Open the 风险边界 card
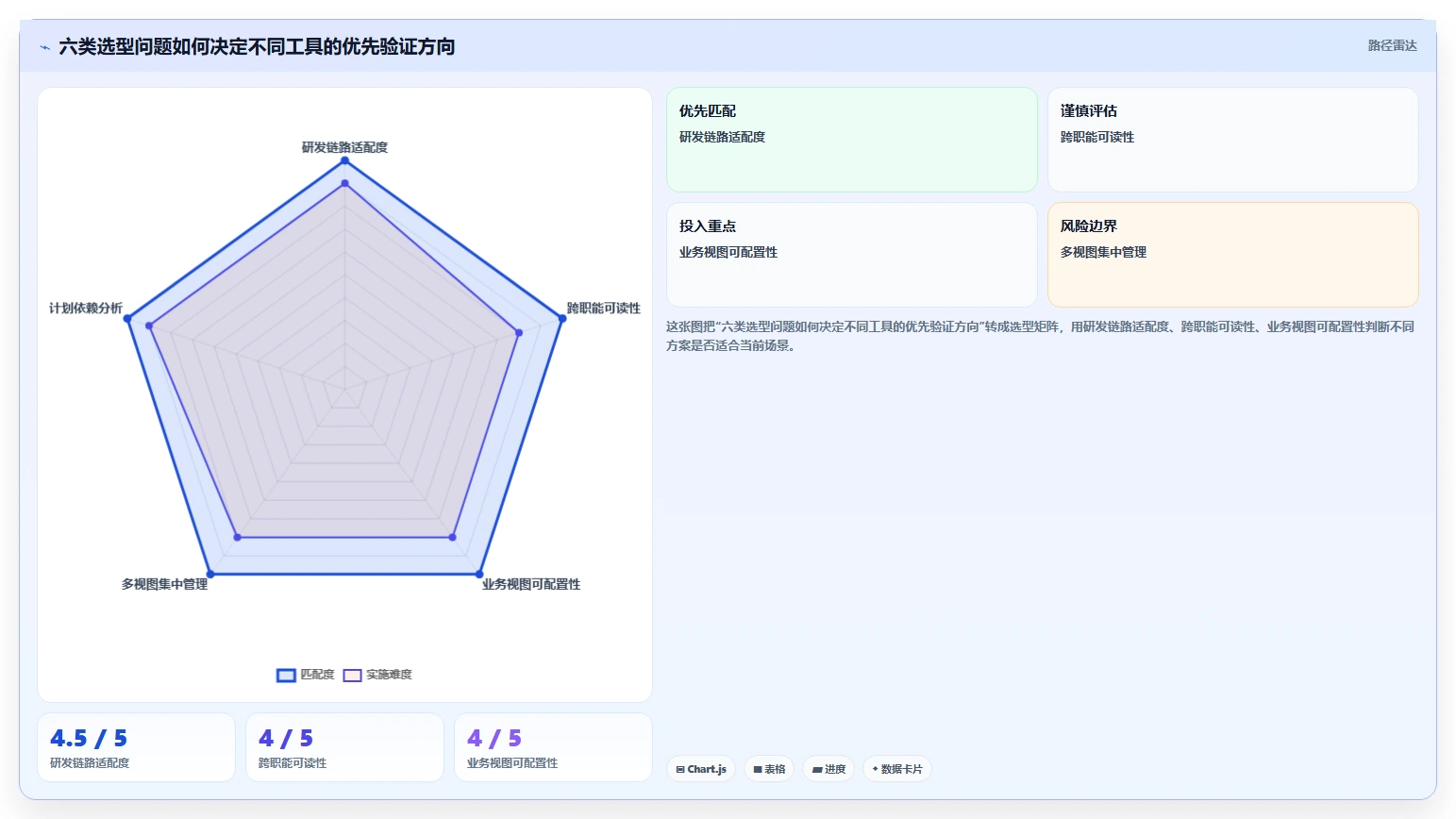Image resolution: width=1456 pixels, height=819 pixels. click(x=1233, y=255)
